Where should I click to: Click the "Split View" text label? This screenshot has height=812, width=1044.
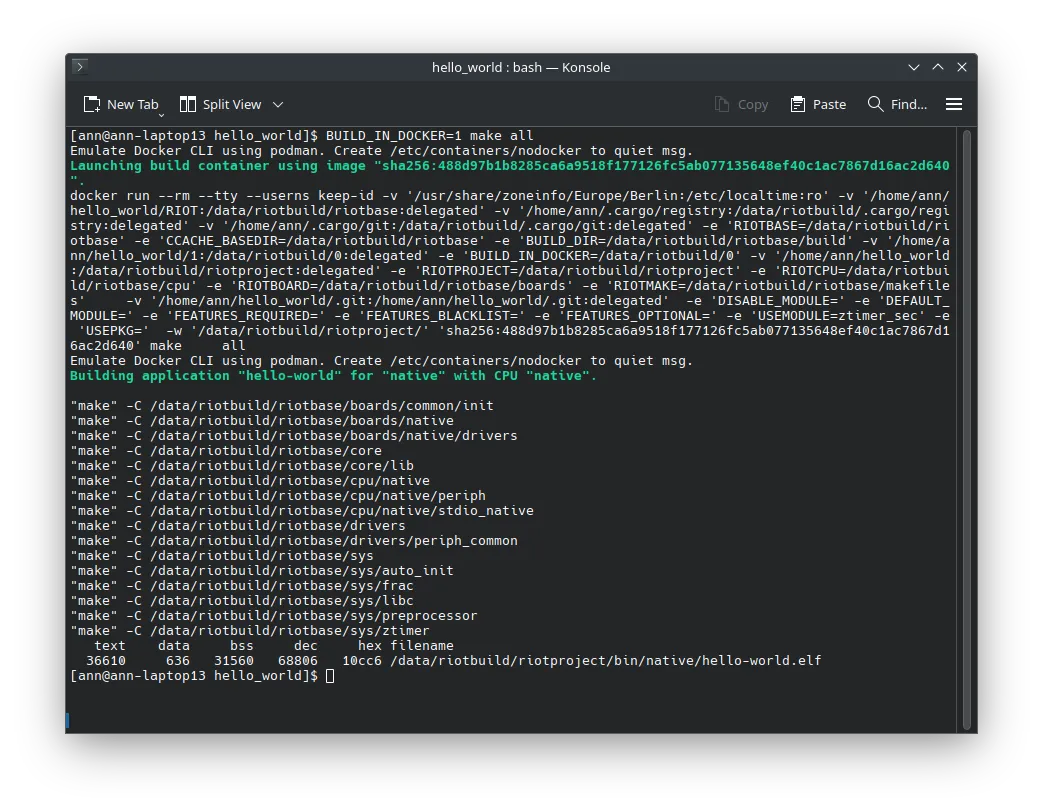coord(232,104)
